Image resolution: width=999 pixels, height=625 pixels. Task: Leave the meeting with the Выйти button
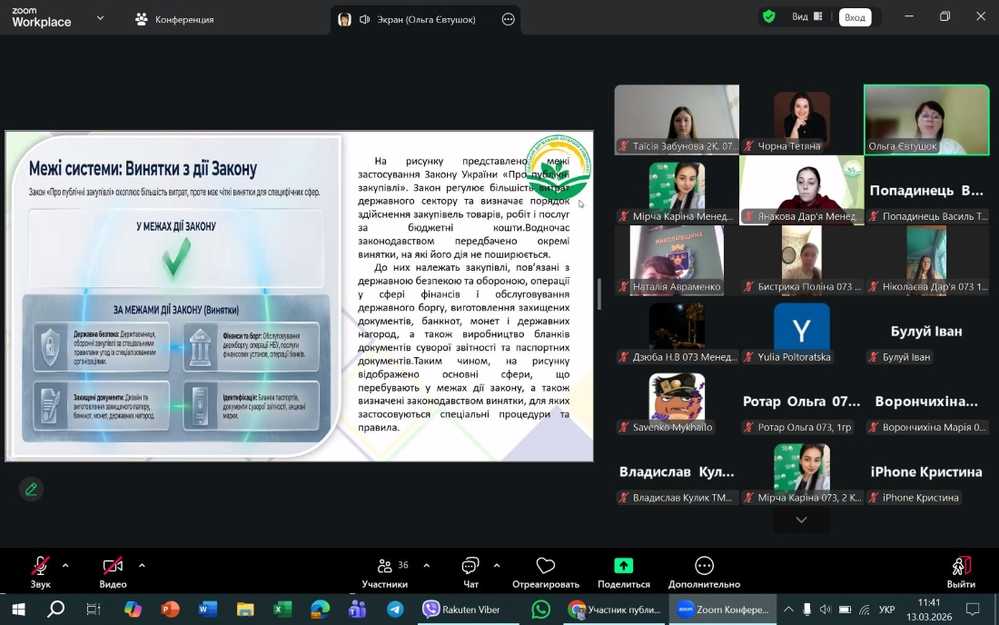pos(960,571)
